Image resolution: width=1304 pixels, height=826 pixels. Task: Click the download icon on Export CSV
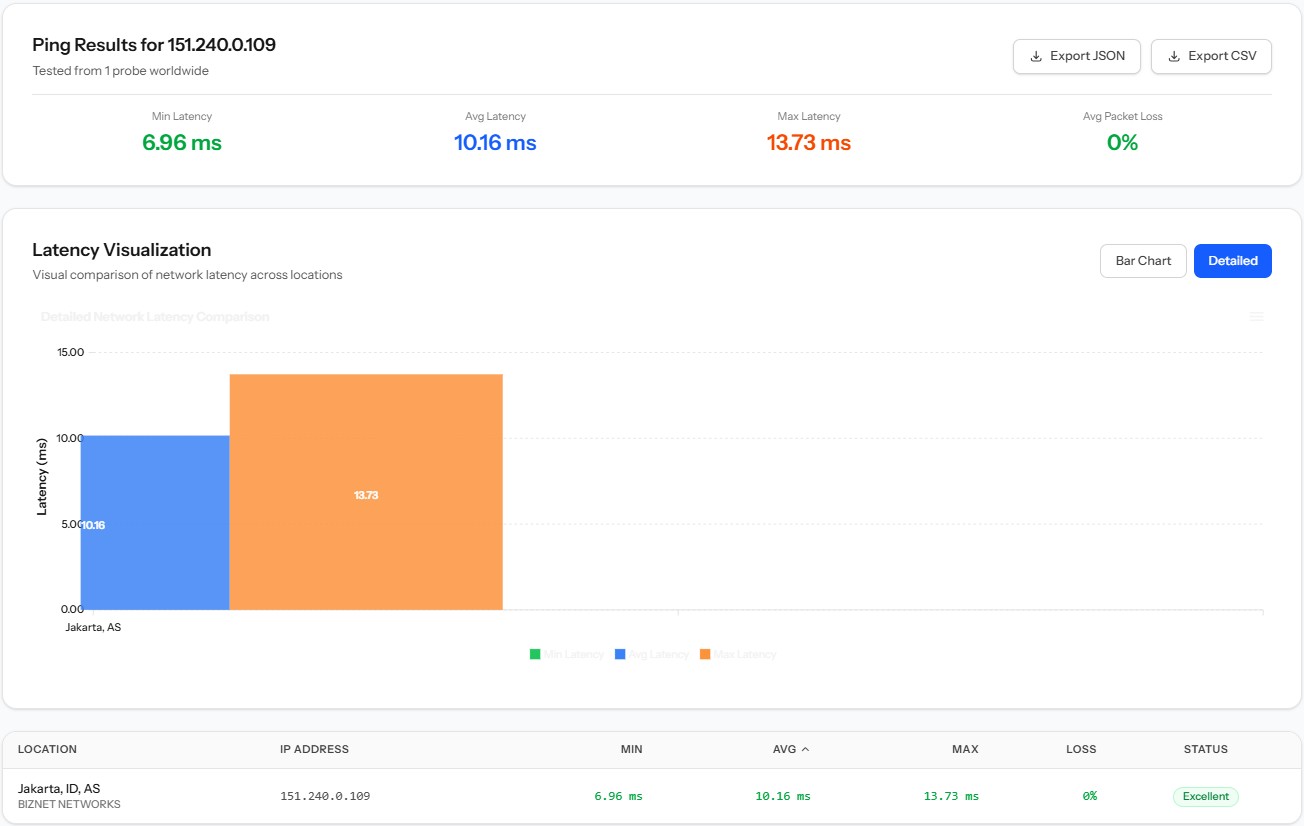coord(1174,56)
